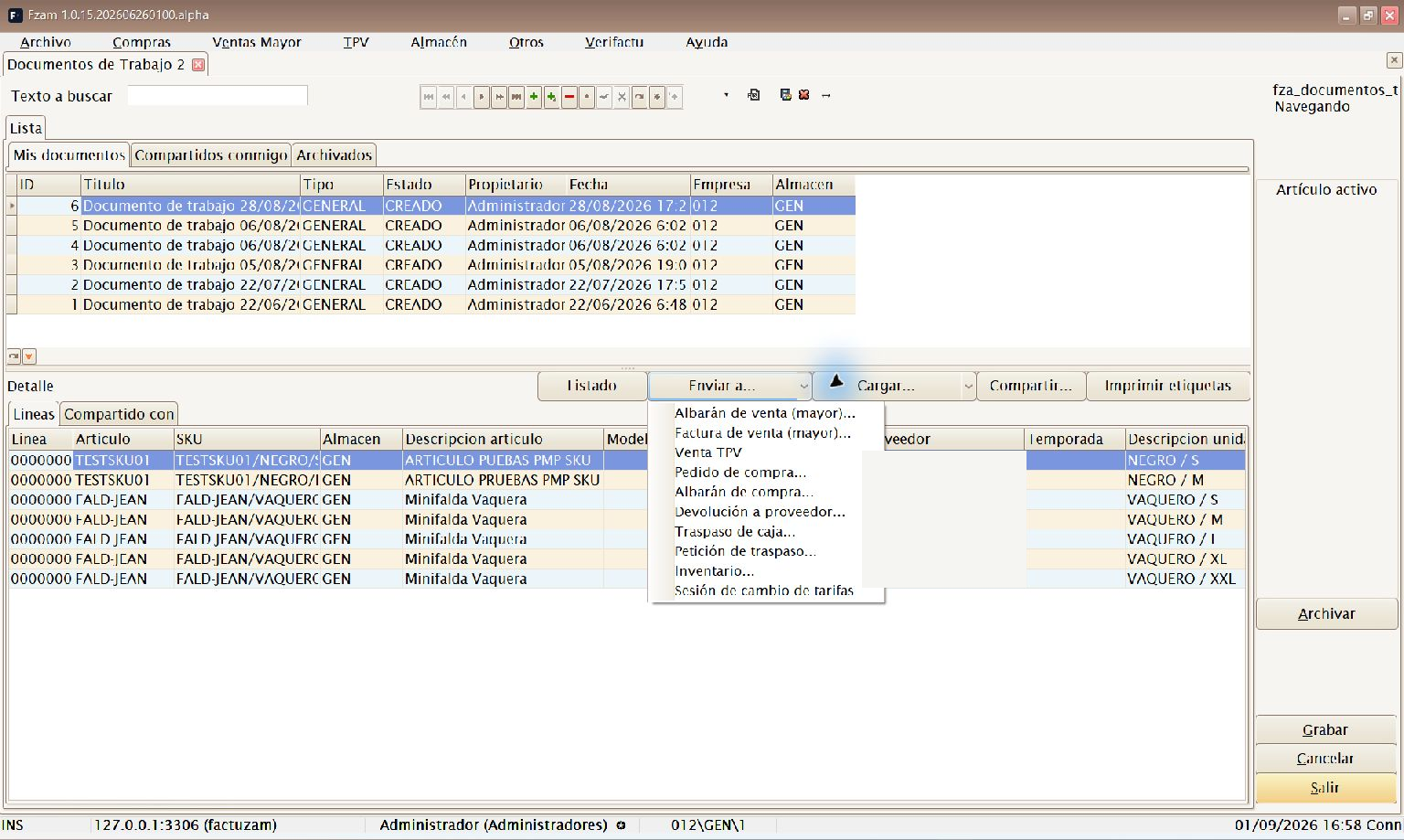Insert new record with green plus
This screenshot has height=840, width=1404.
pyautogui.click(x=534, y=96)
